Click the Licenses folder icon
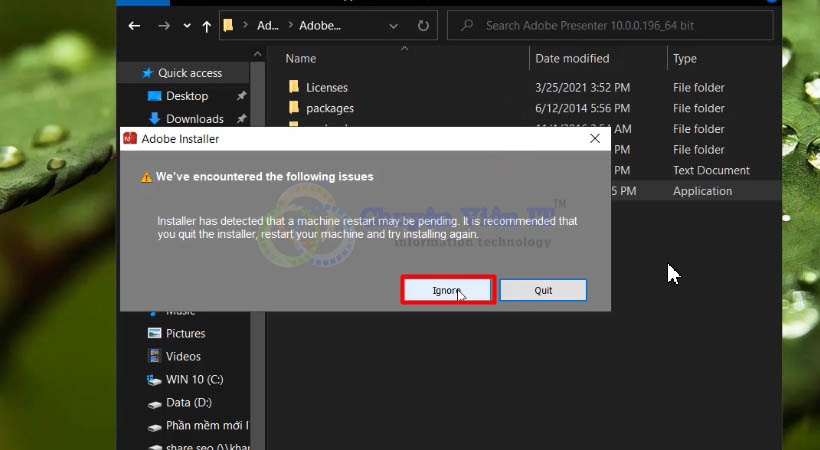The width and height of the screenshot is (820, 450). (294, 86)
